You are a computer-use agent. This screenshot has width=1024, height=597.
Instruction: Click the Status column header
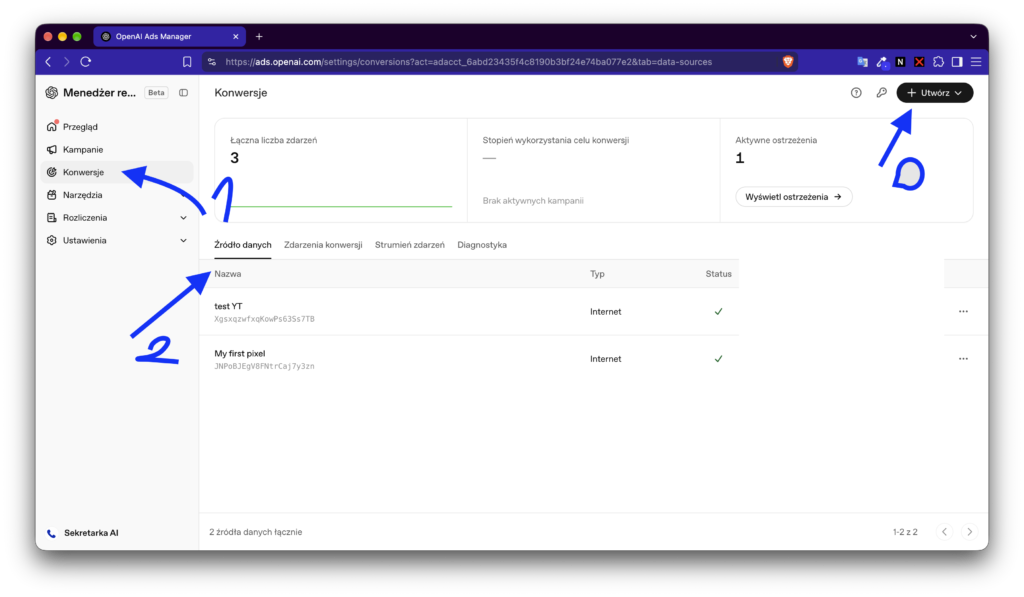[718, 274]
